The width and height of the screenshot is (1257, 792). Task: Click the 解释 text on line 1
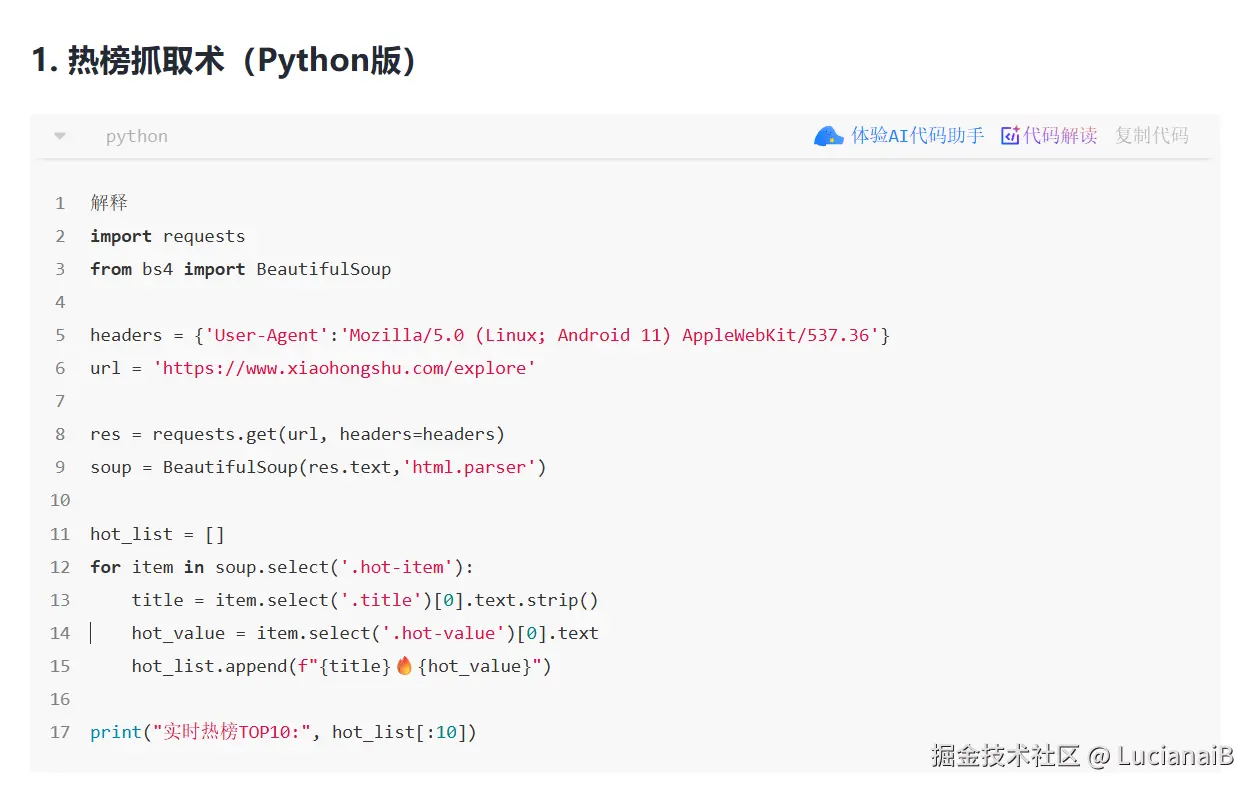(x=109, y=203)
